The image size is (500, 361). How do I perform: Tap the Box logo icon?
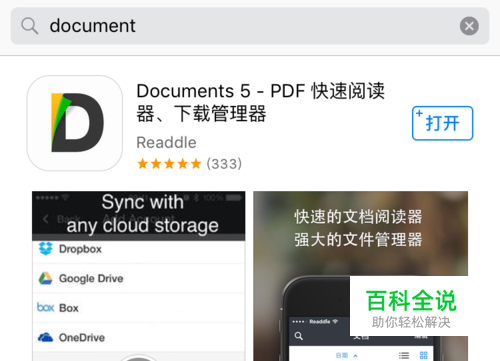45,307
